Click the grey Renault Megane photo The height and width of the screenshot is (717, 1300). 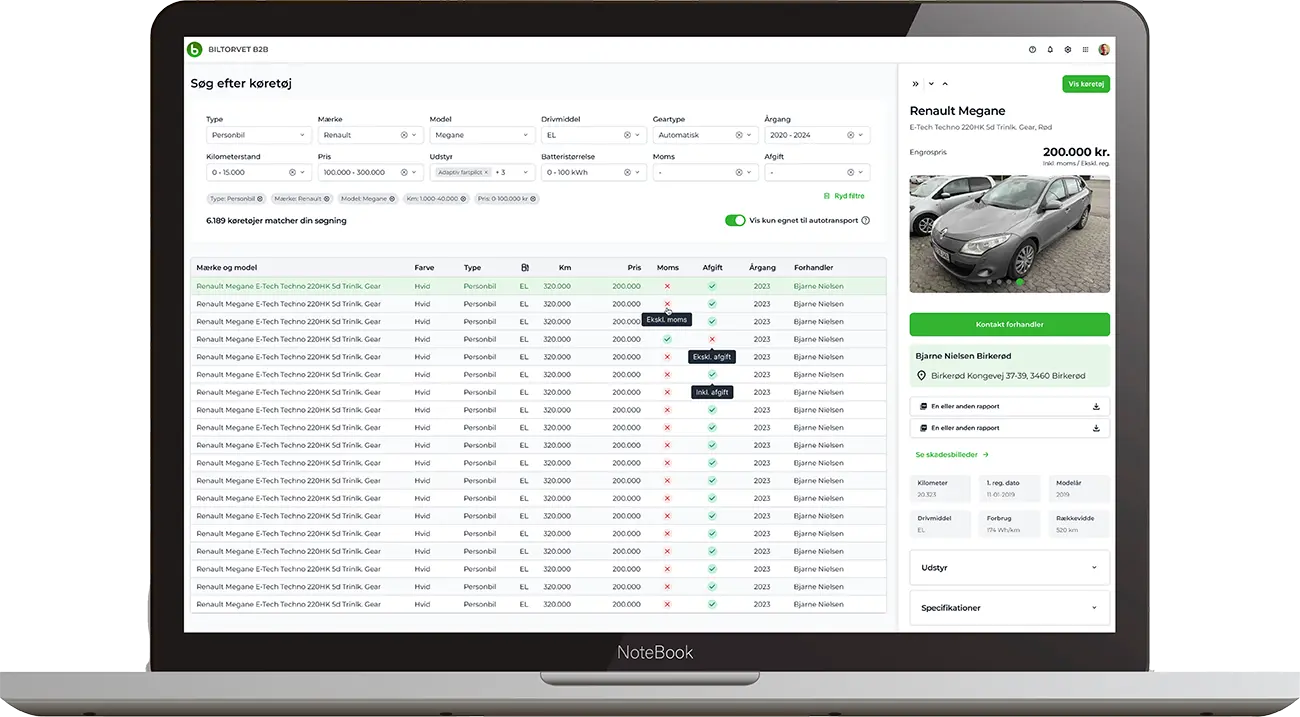click(x=1010, y=234)
